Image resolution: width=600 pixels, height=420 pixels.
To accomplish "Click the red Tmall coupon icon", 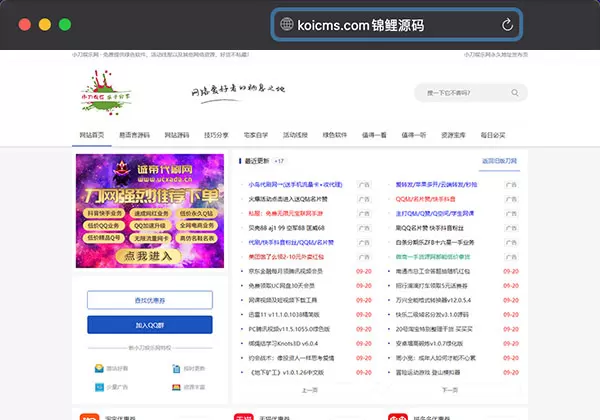I will pos(243,417).
